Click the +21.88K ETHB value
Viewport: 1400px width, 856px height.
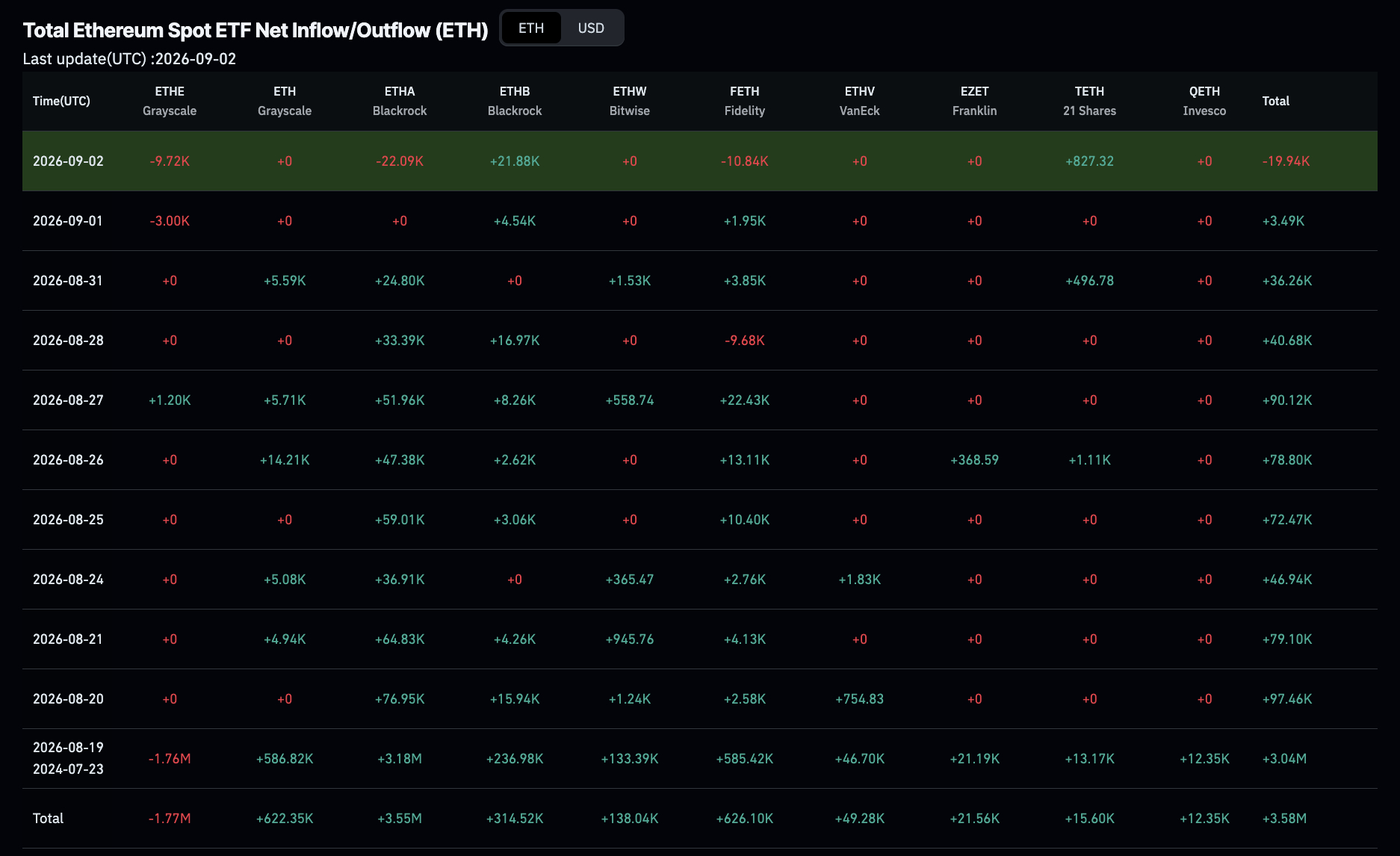point(515,161)
